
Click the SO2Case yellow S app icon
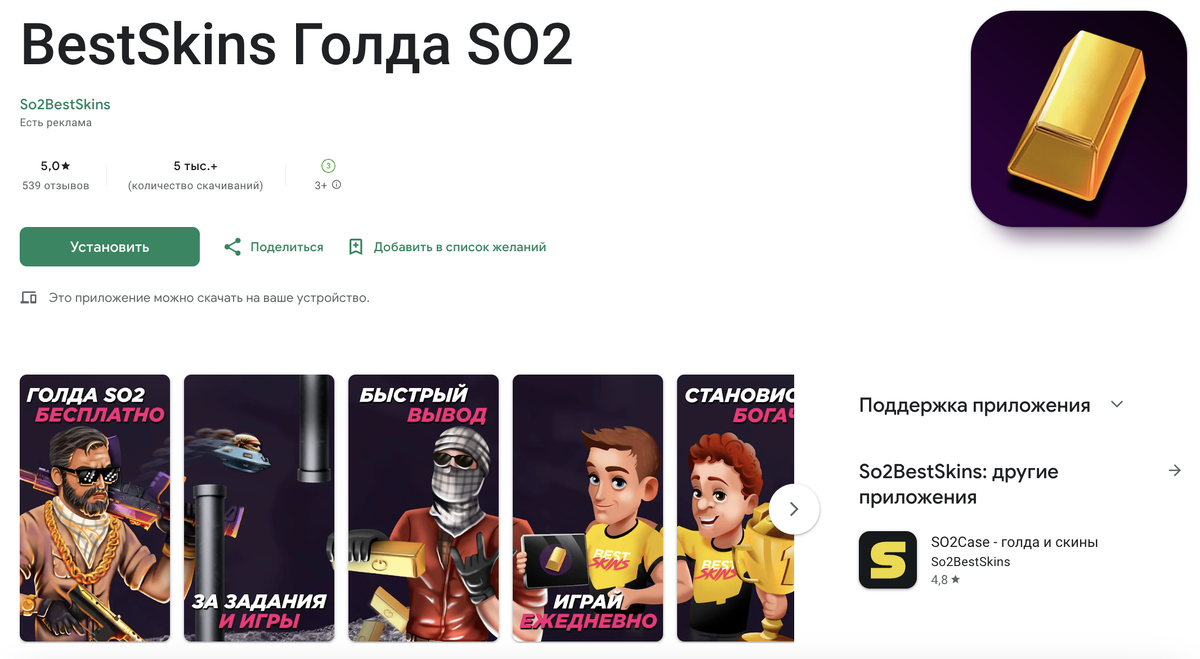(x=888, y=560)
